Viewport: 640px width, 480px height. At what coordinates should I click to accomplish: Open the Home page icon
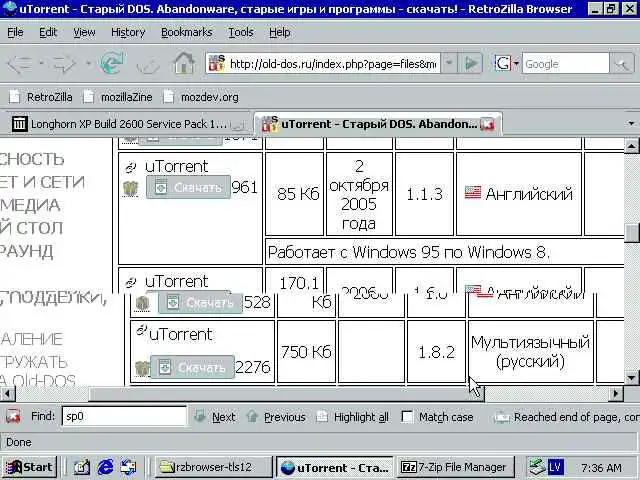pyautogui.click(x=184, y=63)
